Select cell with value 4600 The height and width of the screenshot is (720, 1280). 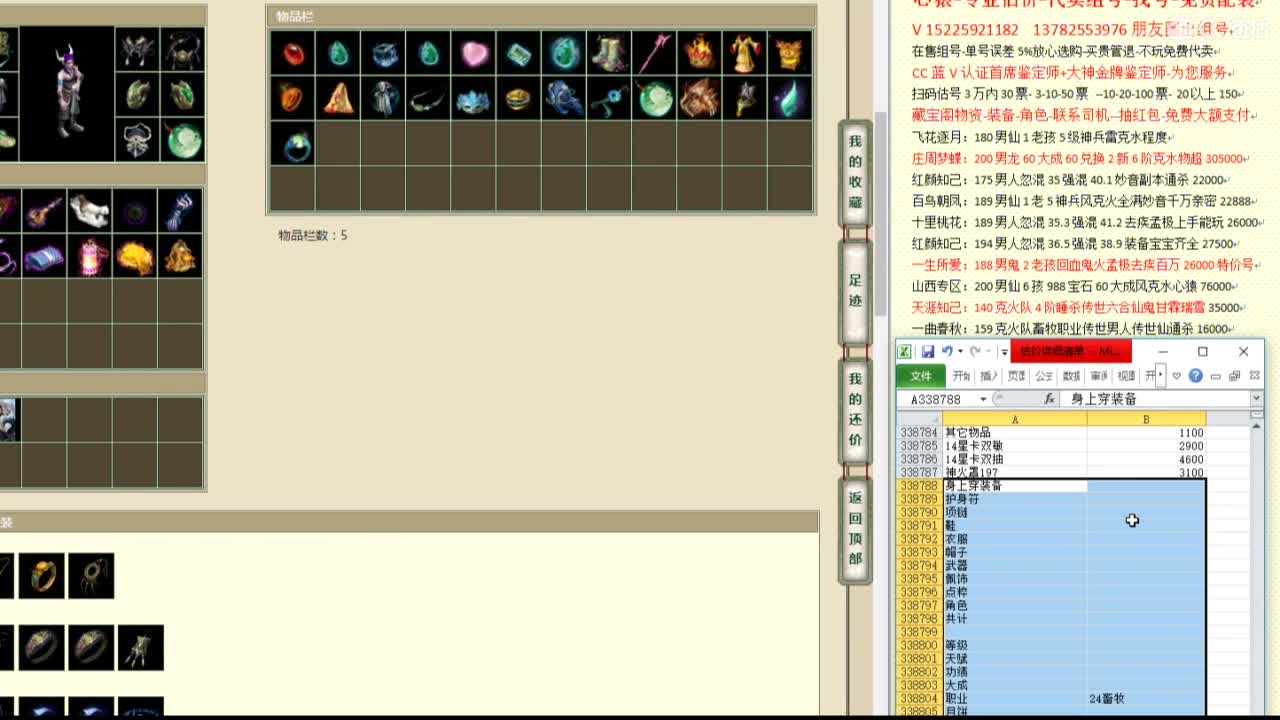point(1146,459)
